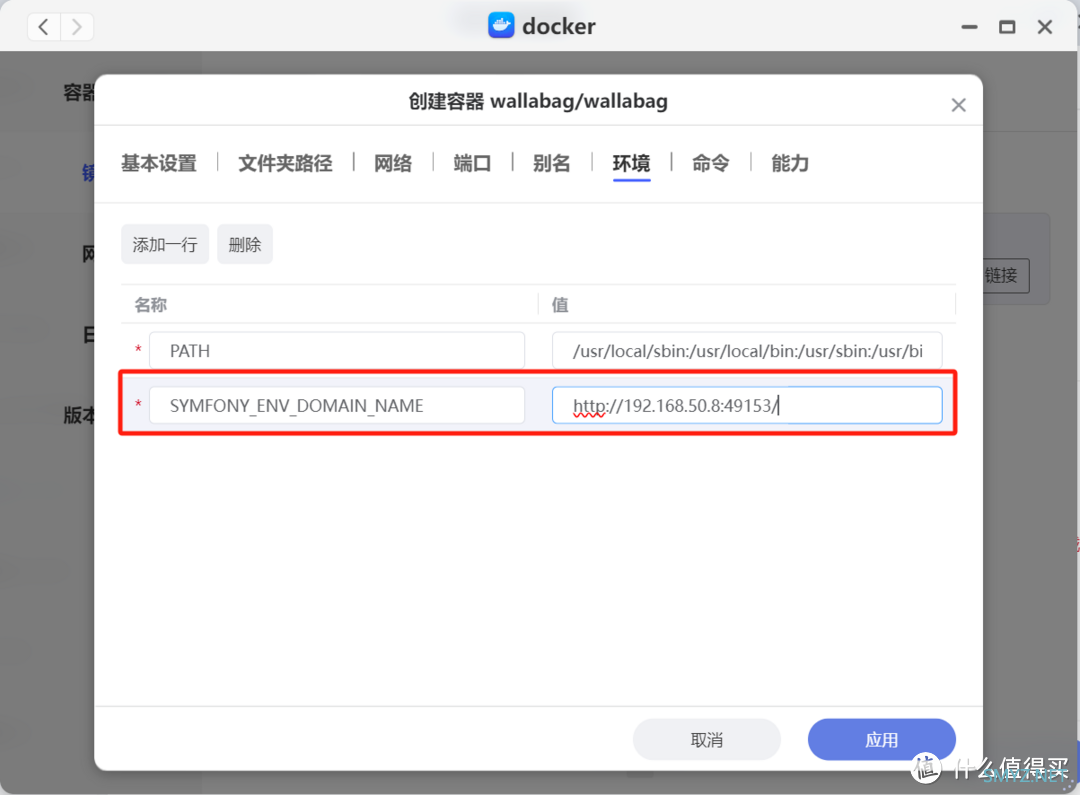Click the back arrow in docker window
The image size is (1080, 795).
(x=43, y=27)
